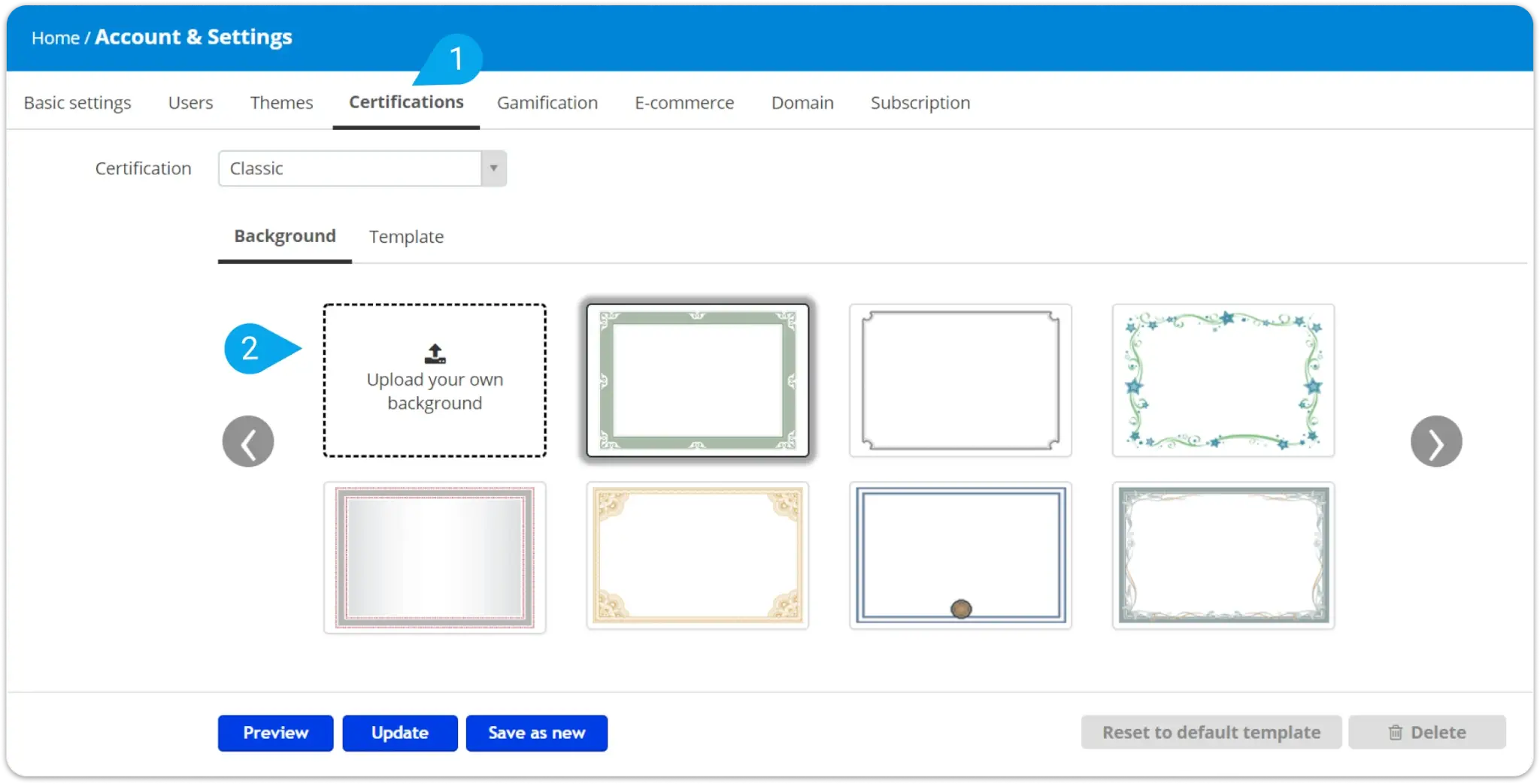This screenshot has width=1540, height=784.
Task: Click the upload arrow icon in dashed box
Action: (x=435, y=353)
